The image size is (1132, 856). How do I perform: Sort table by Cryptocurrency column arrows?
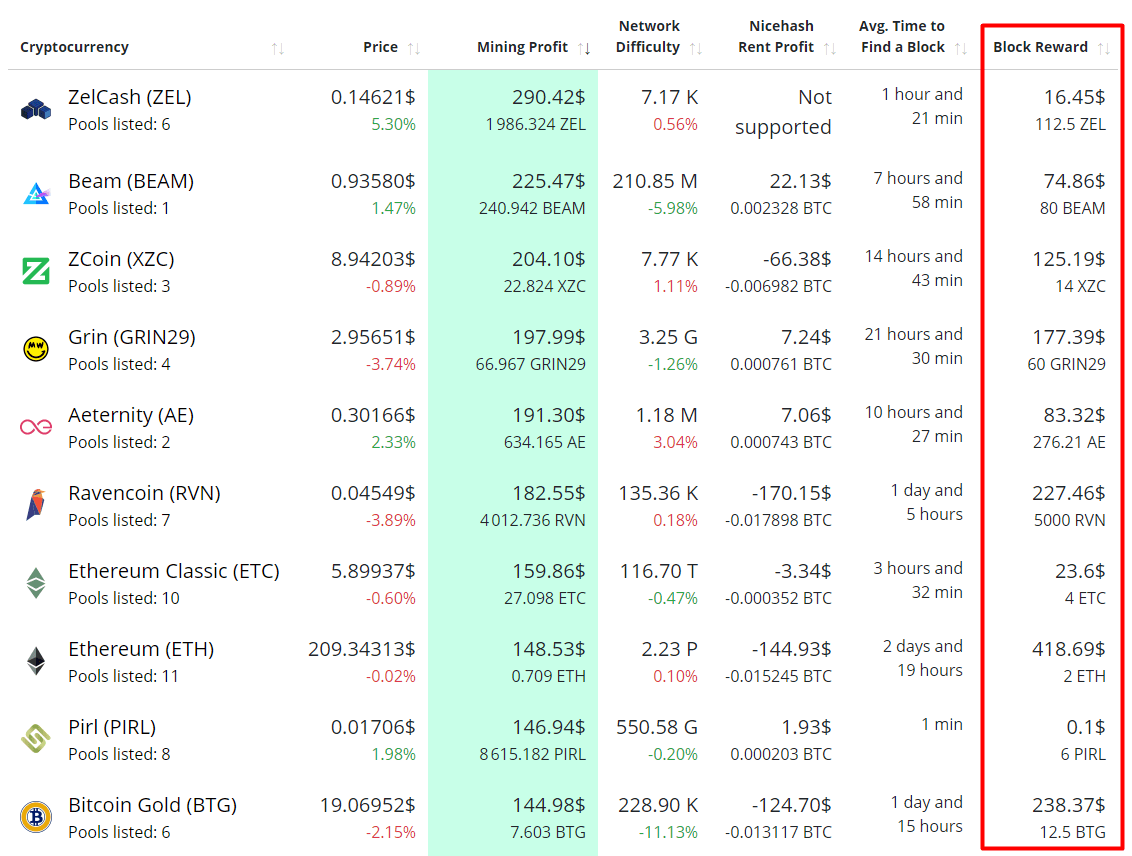(x=278, y=48)
